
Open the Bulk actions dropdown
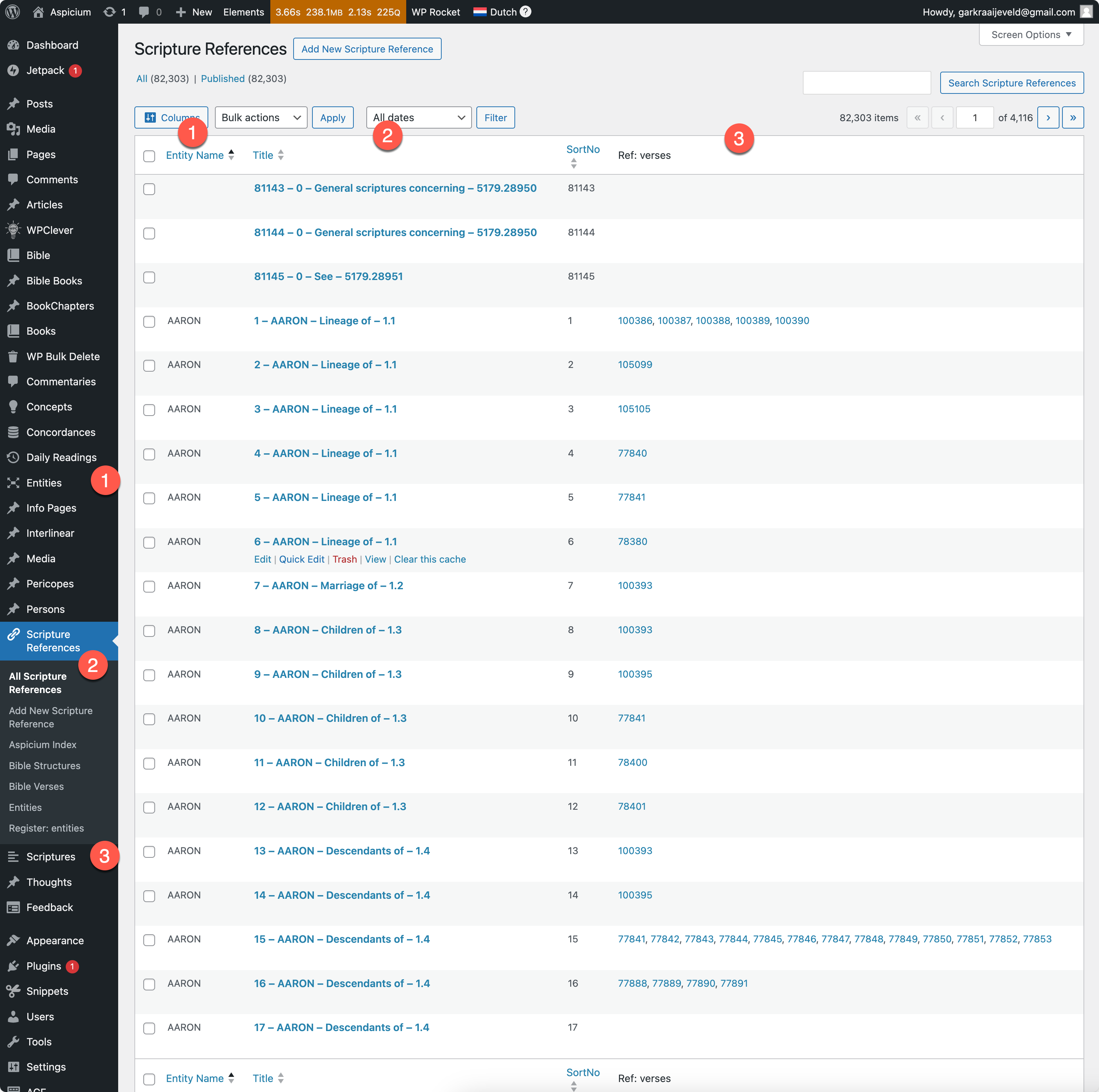[x=261, y=117]
